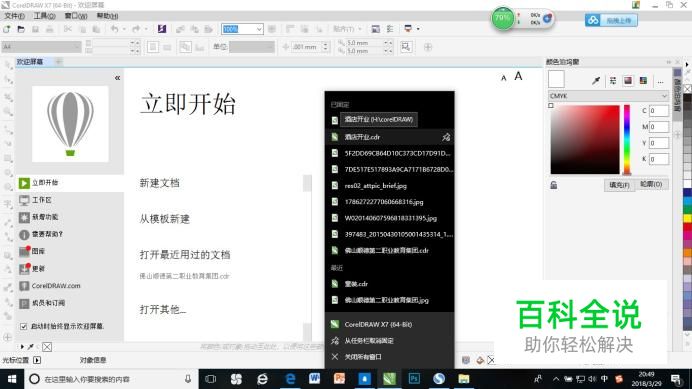Click the blue cloud upload button
The image size is (692, 389).
611,20
